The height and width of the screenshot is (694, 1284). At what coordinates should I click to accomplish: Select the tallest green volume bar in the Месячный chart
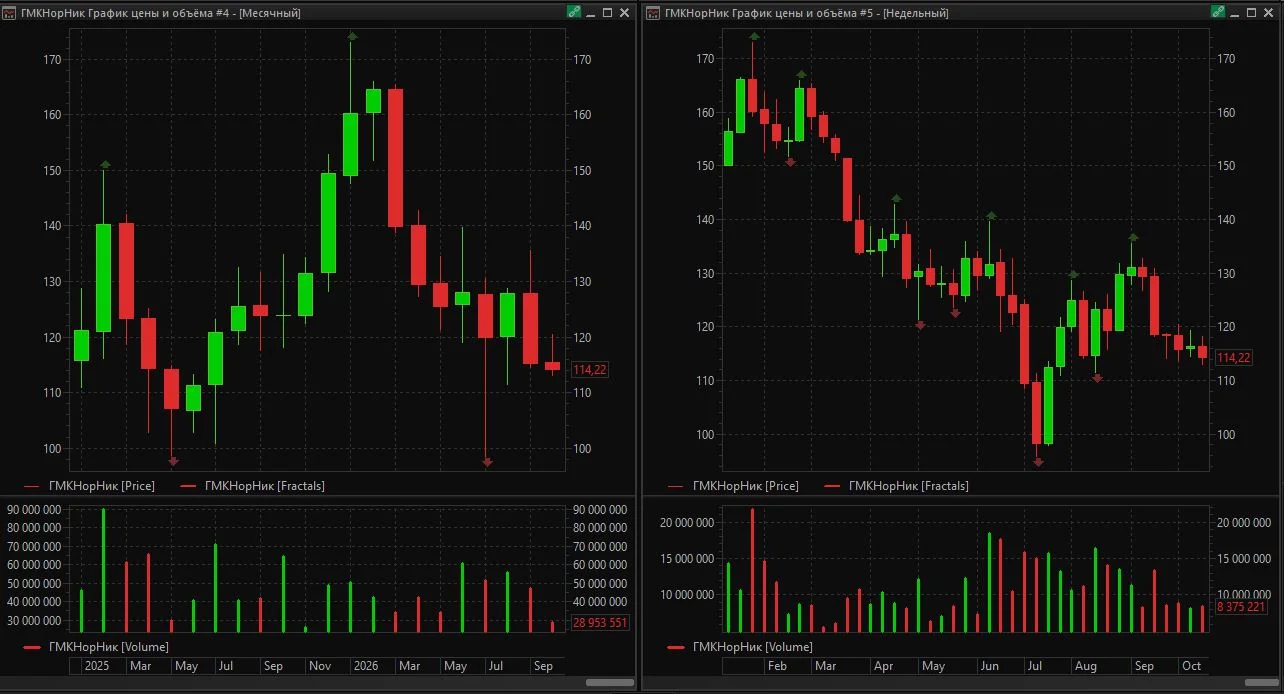click(x=103, y=570)
